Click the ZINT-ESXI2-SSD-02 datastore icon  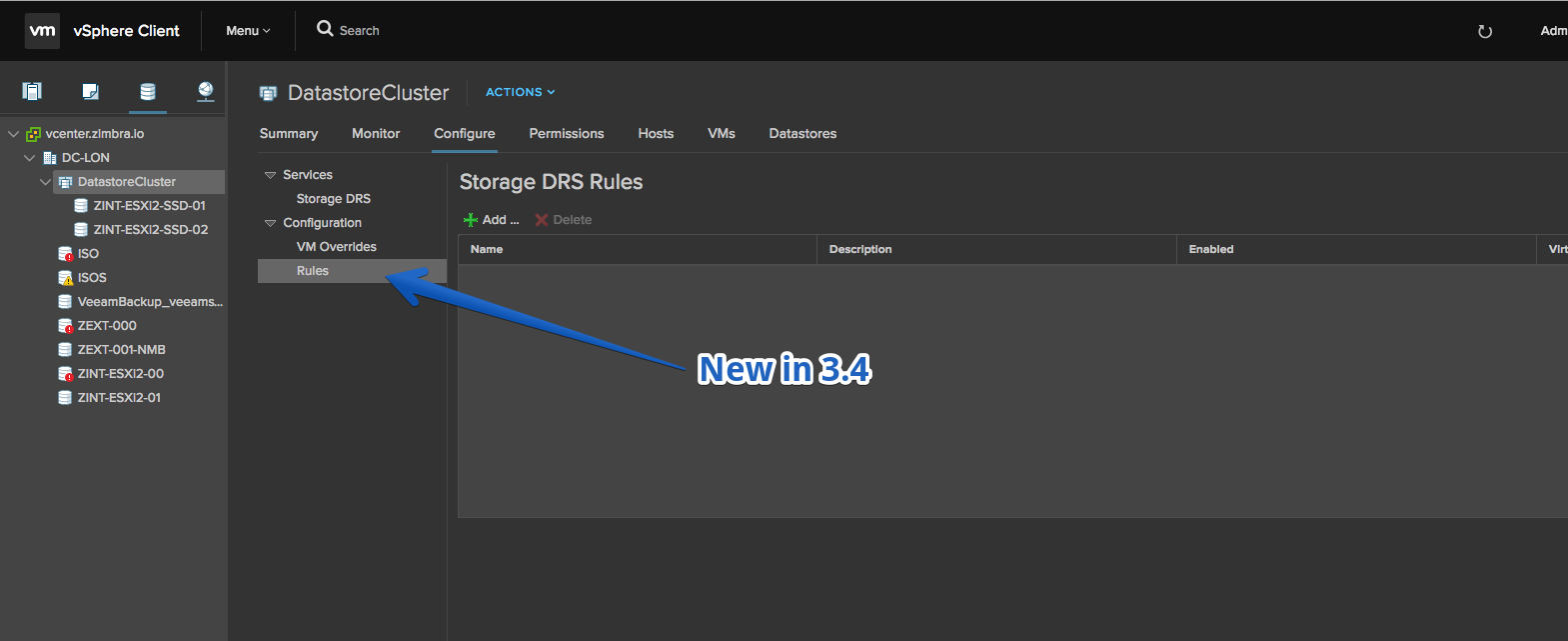point(81,230)
